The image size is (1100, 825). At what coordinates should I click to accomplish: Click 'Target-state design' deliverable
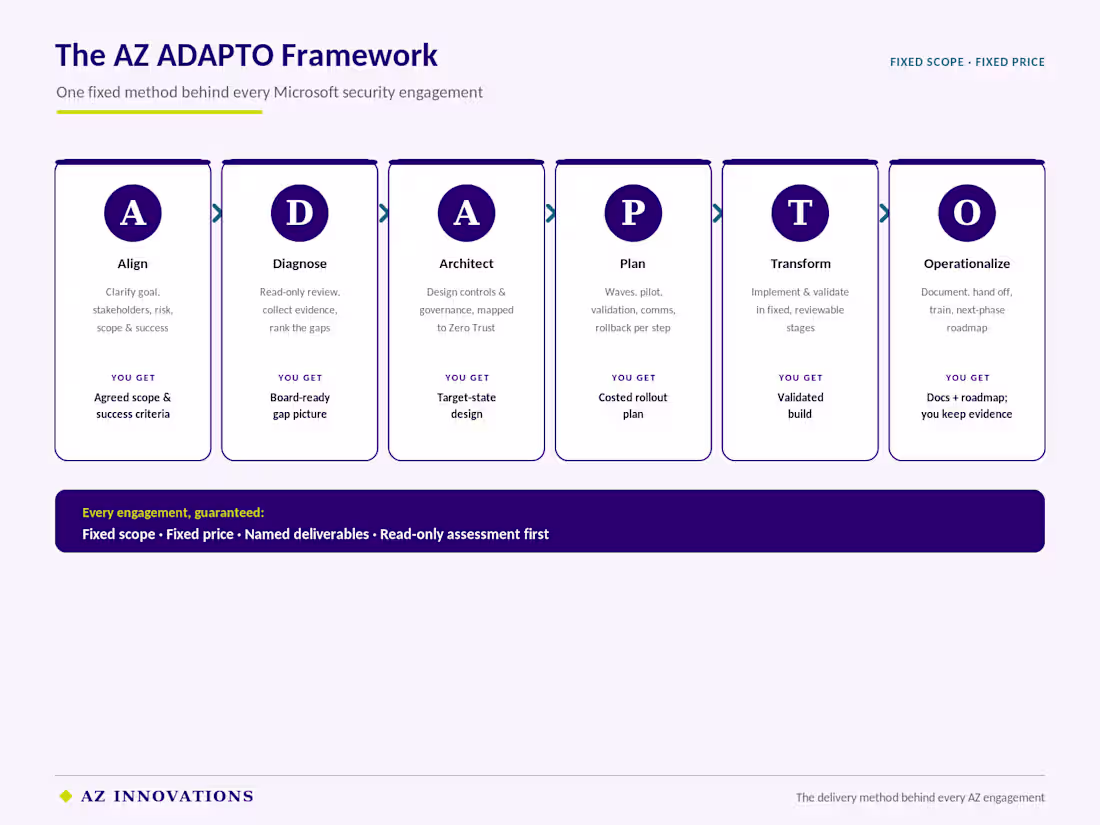pos(467,405)
